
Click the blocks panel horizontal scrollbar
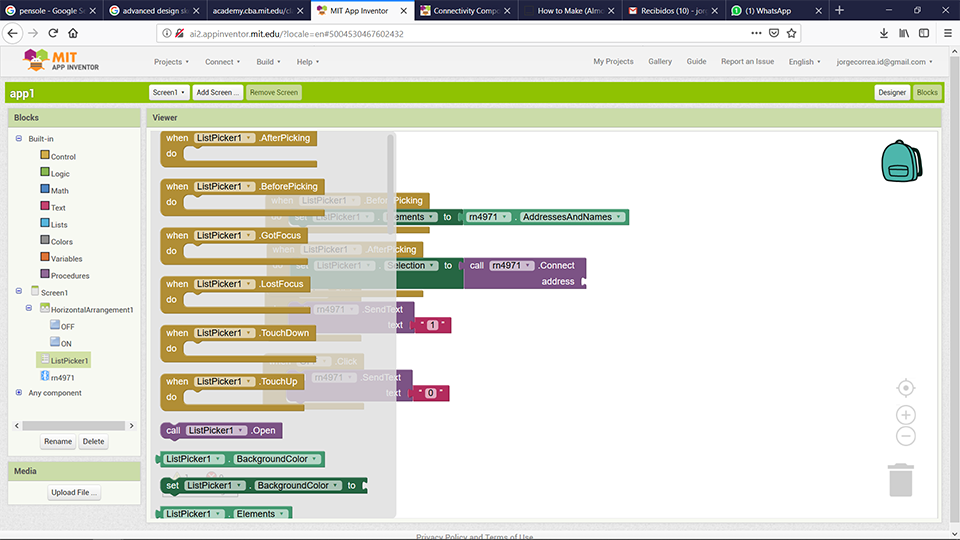click(x=73, y=426)
